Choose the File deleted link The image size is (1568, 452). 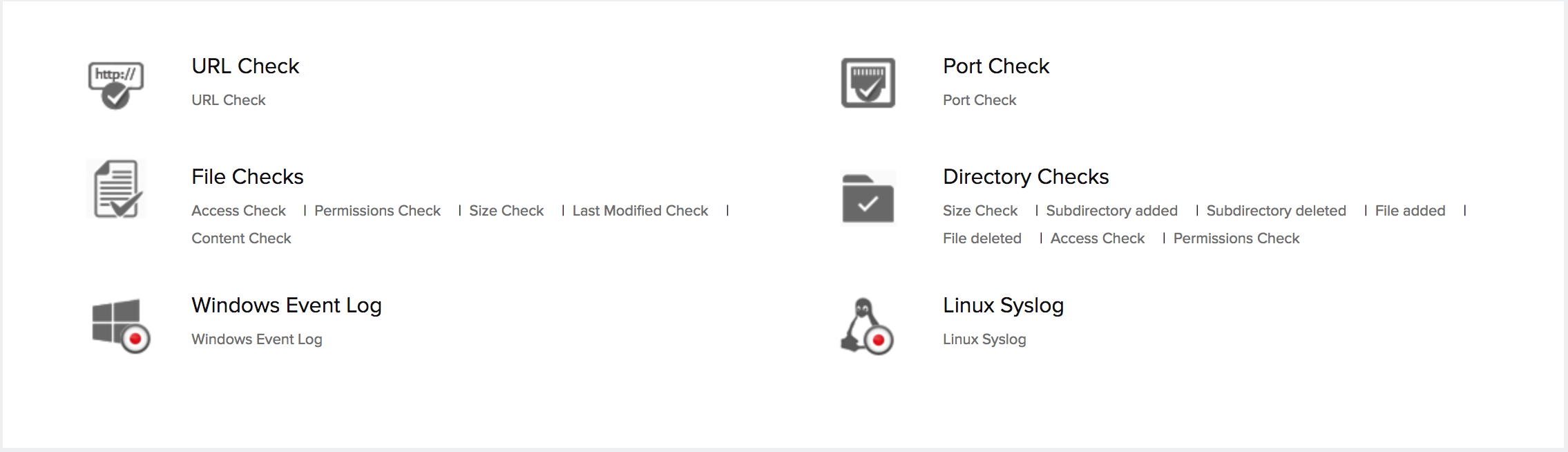tap(982, 238)
